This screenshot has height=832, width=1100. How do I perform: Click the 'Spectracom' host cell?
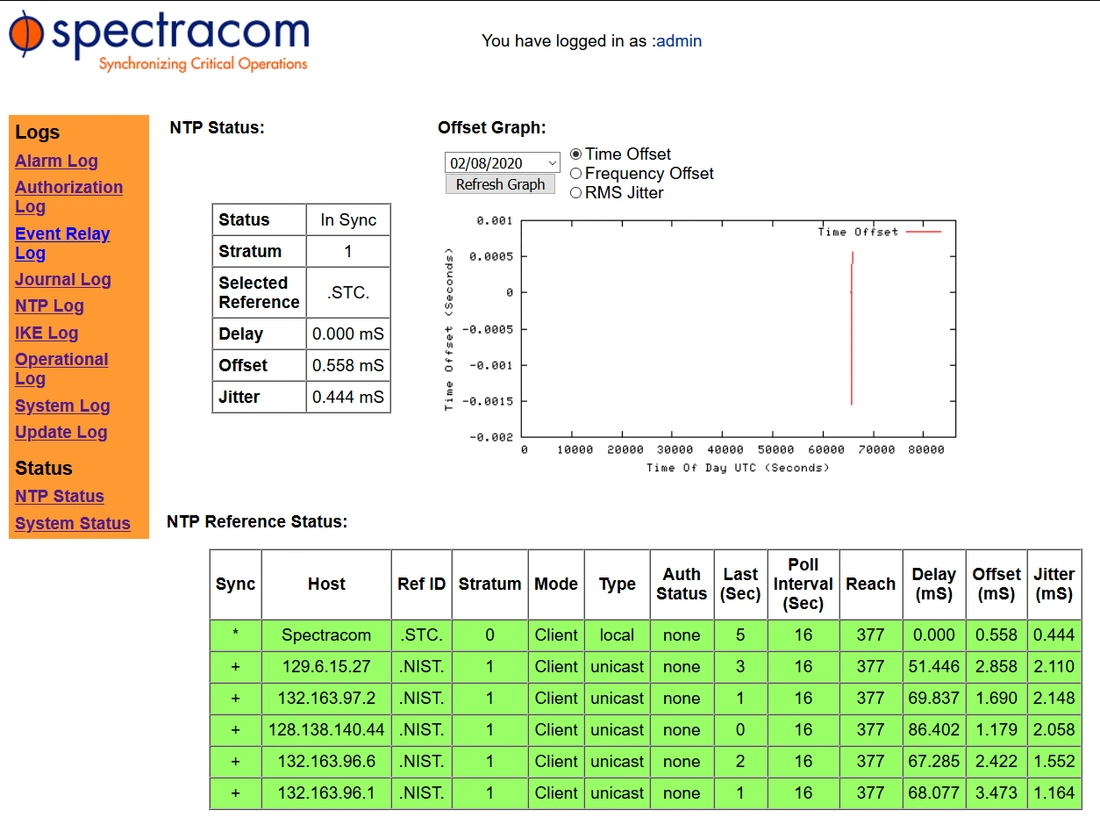[326, 635]
